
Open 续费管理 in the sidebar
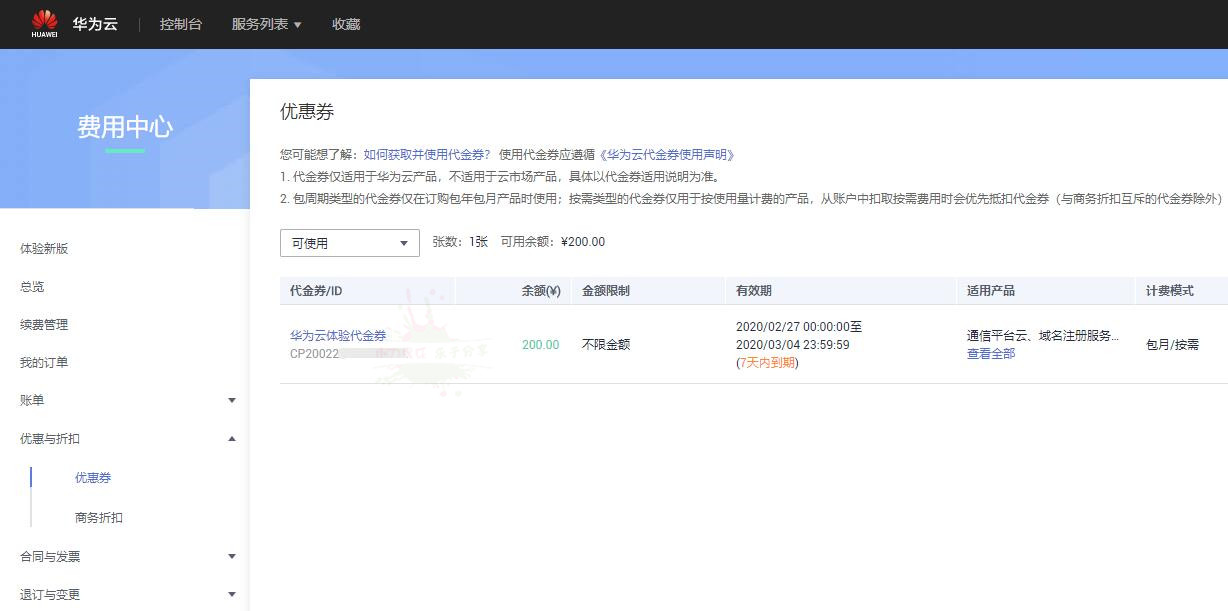(x=44, y=325)
